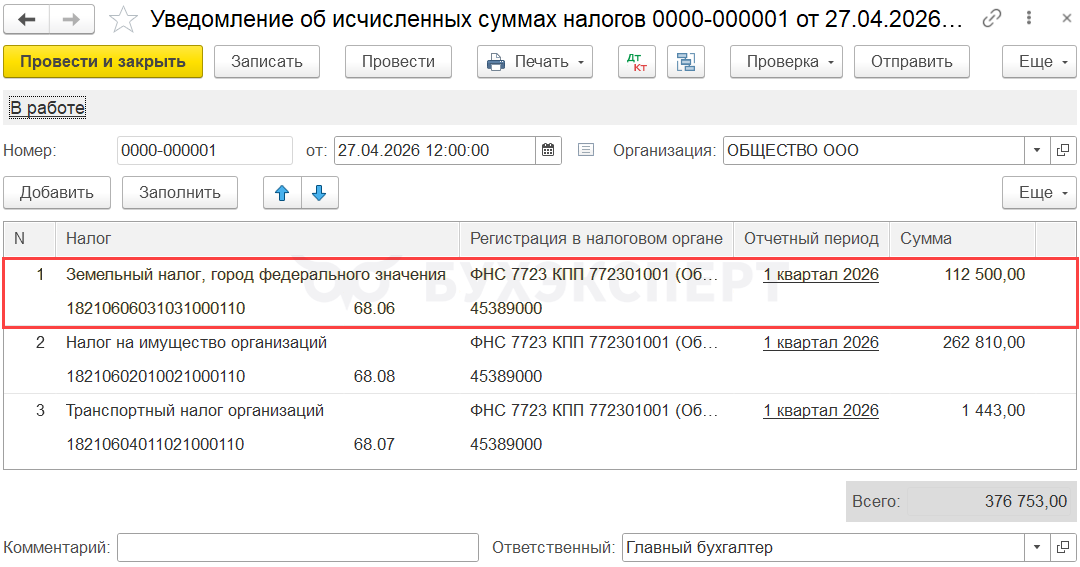Open calendar picker for the date field

click(x=548, y=151)
